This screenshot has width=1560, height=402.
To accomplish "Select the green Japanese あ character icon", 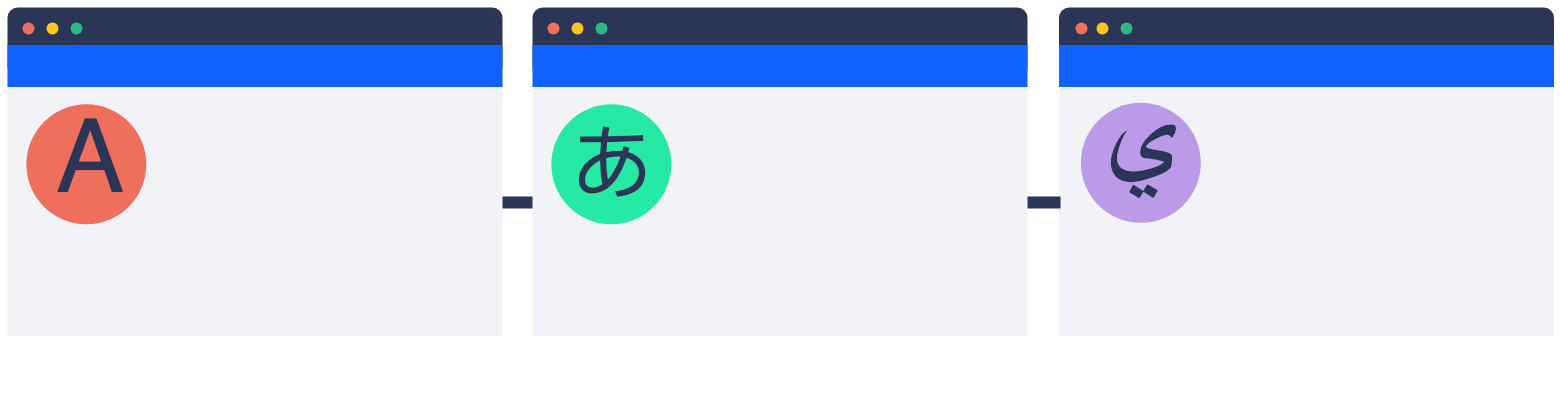I will 611,164.
